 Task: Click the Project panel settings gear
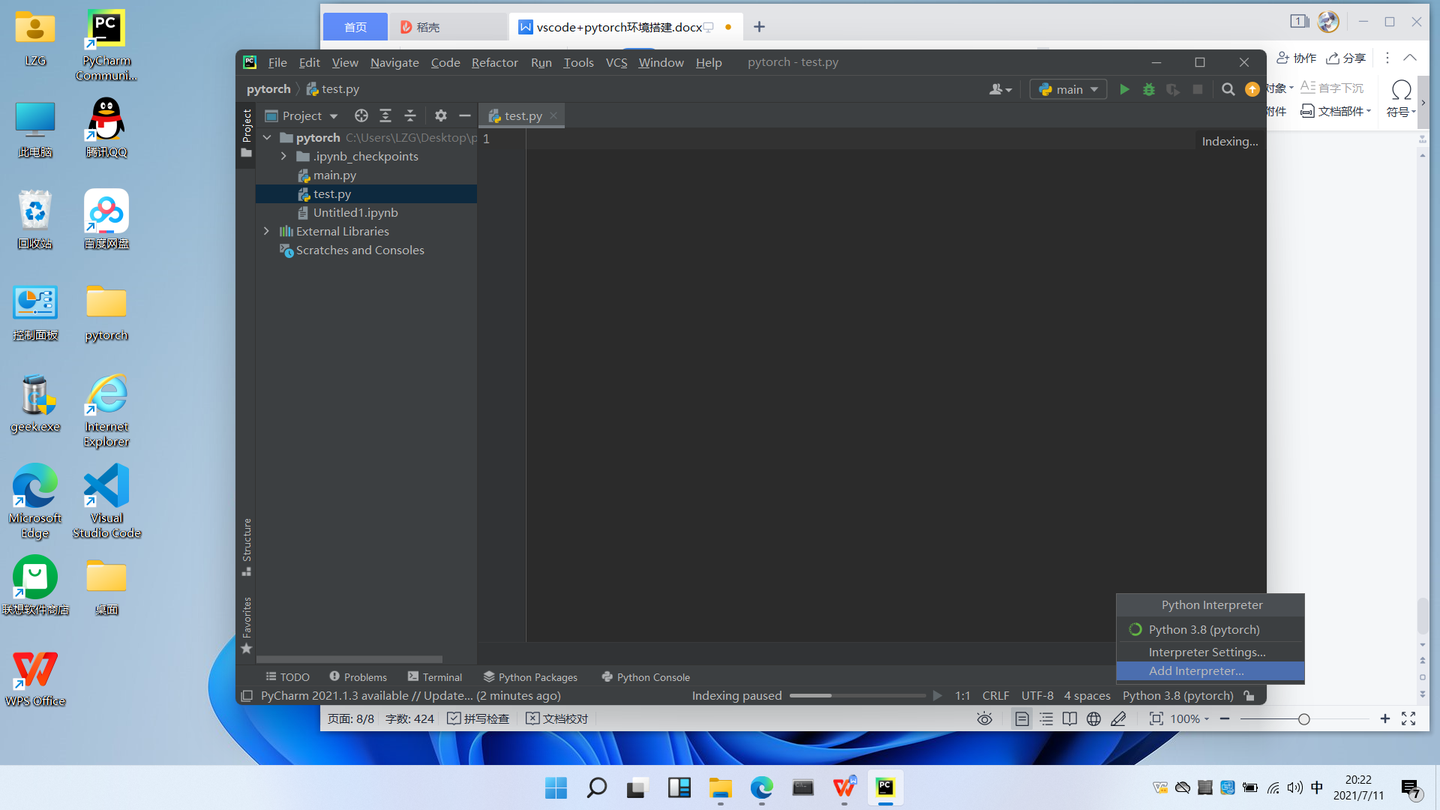440,115
